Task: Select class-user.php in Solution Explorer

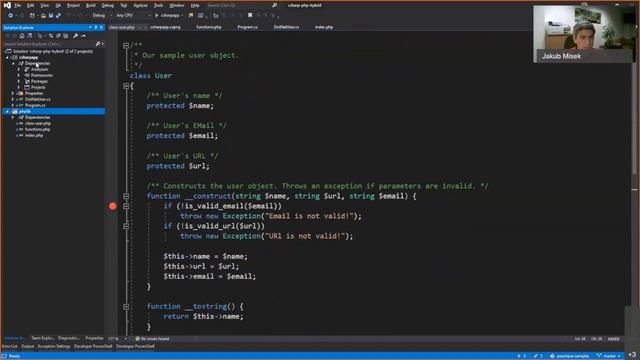Action: pos(38,123)
